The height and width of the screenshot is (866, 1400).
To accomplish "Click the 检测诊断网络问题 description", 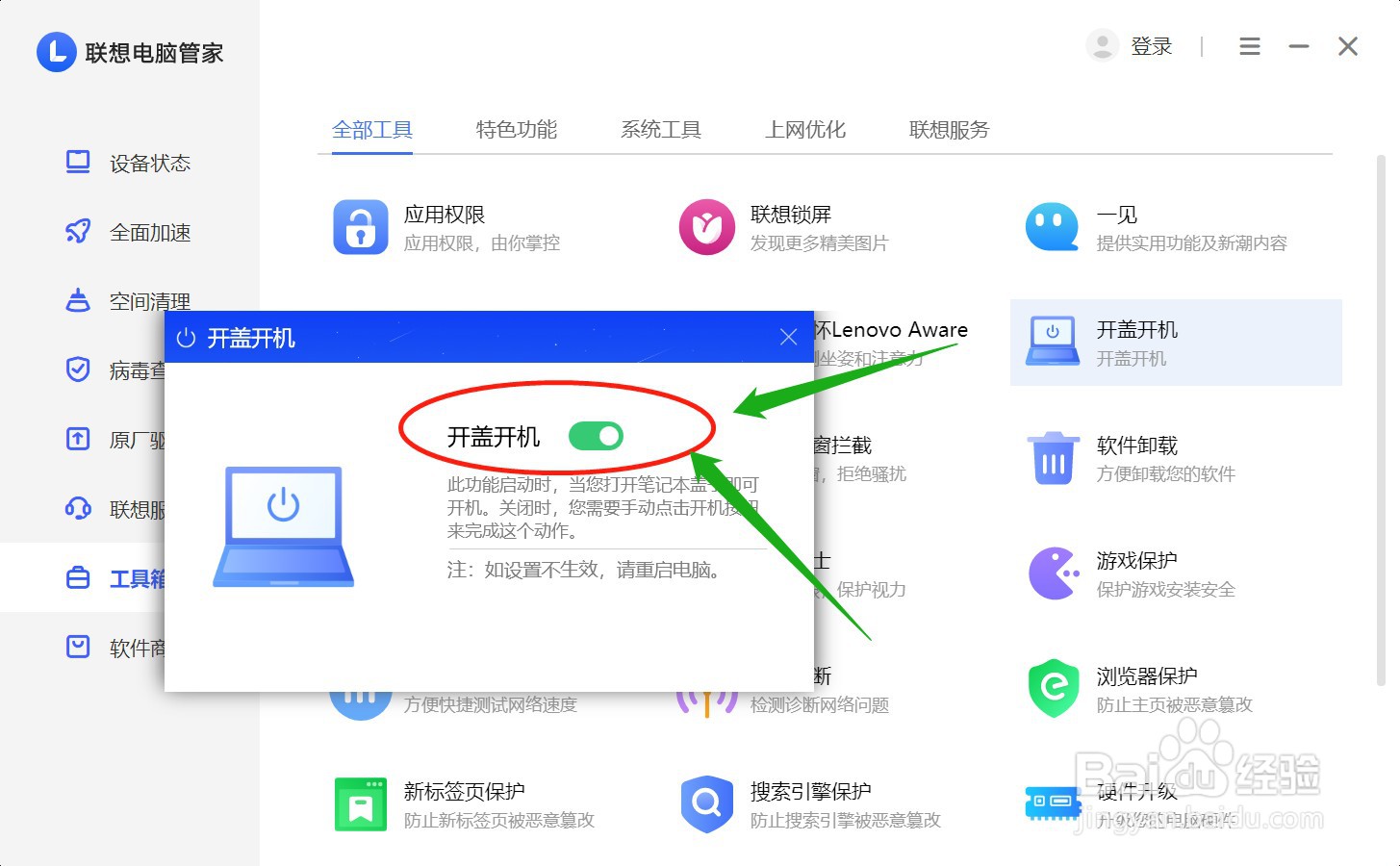I will 820,705.
